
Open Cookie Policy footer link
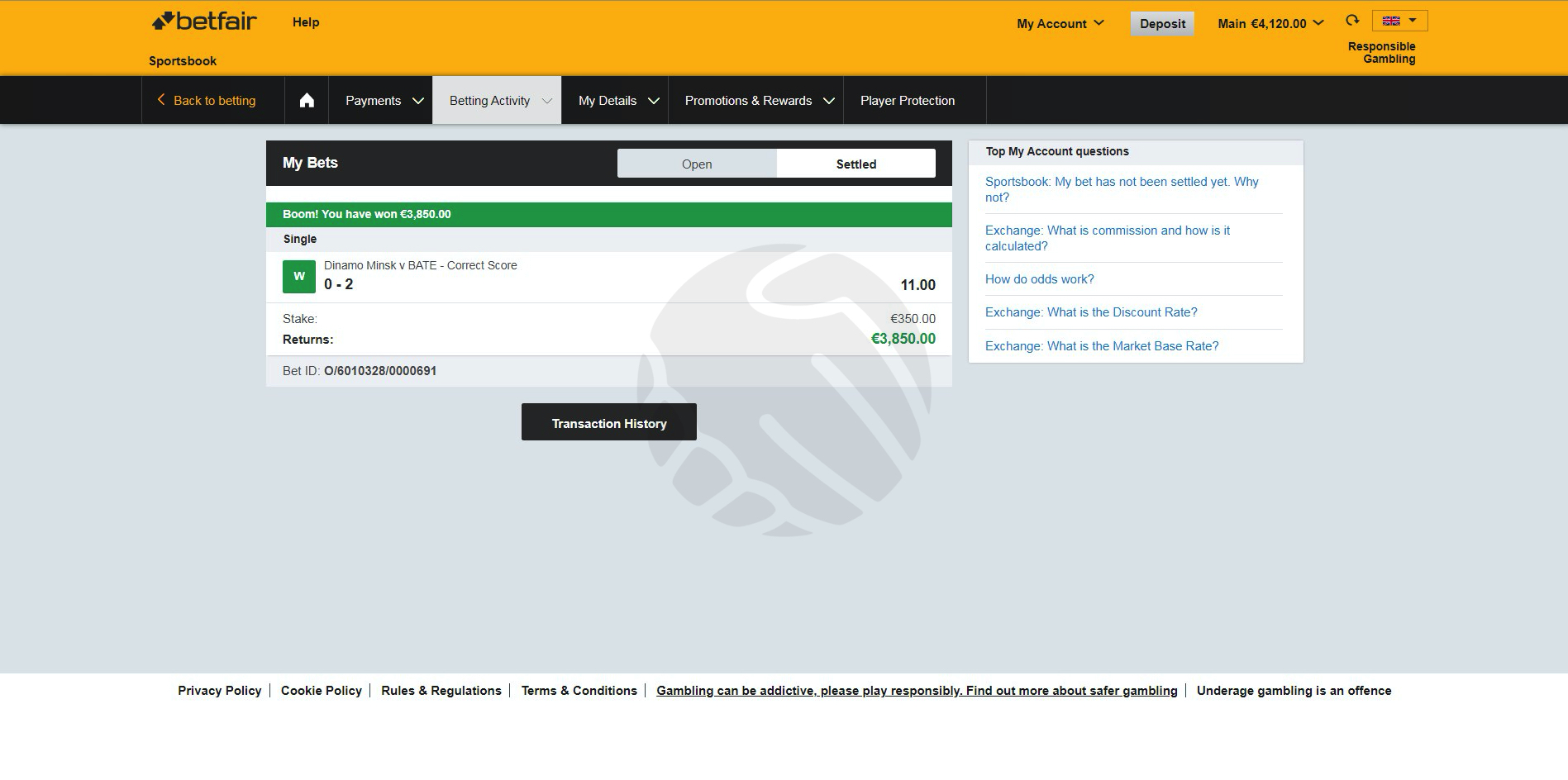click(x=322, y=691)
